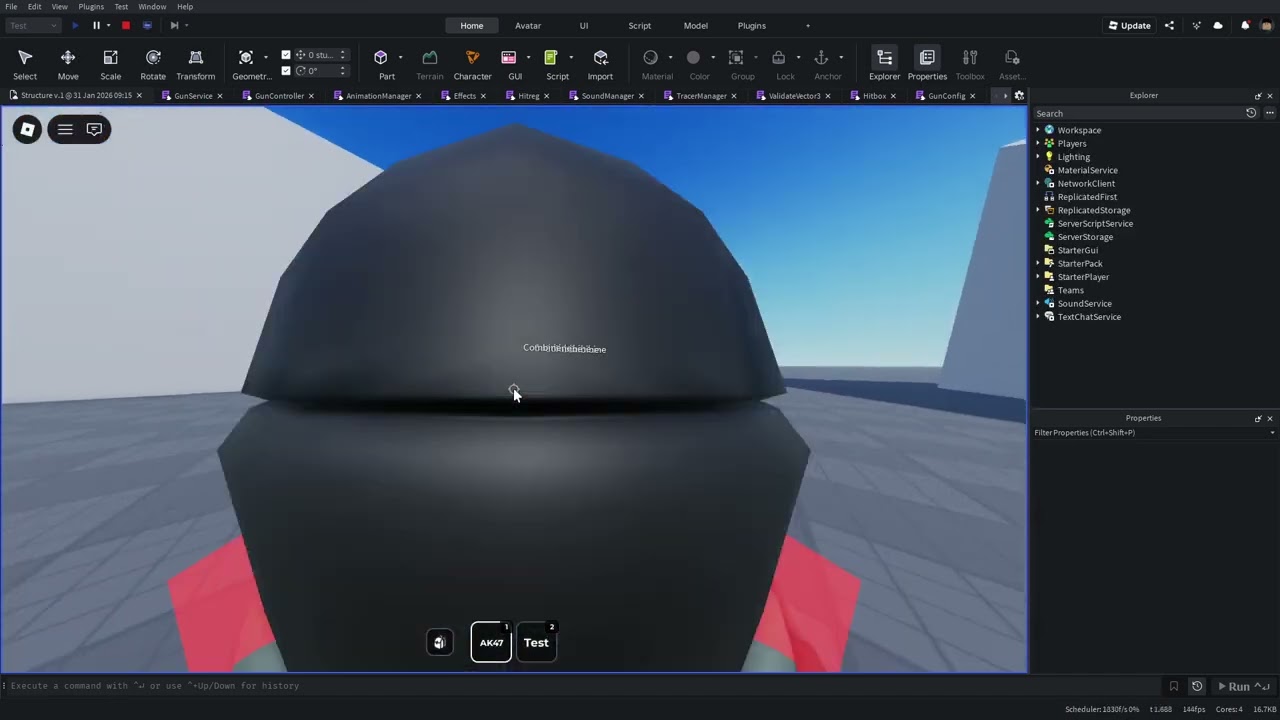This screenshot has height=720, width=1280.
Task: Open the in-game chat icon
Action: pos(94,129)
